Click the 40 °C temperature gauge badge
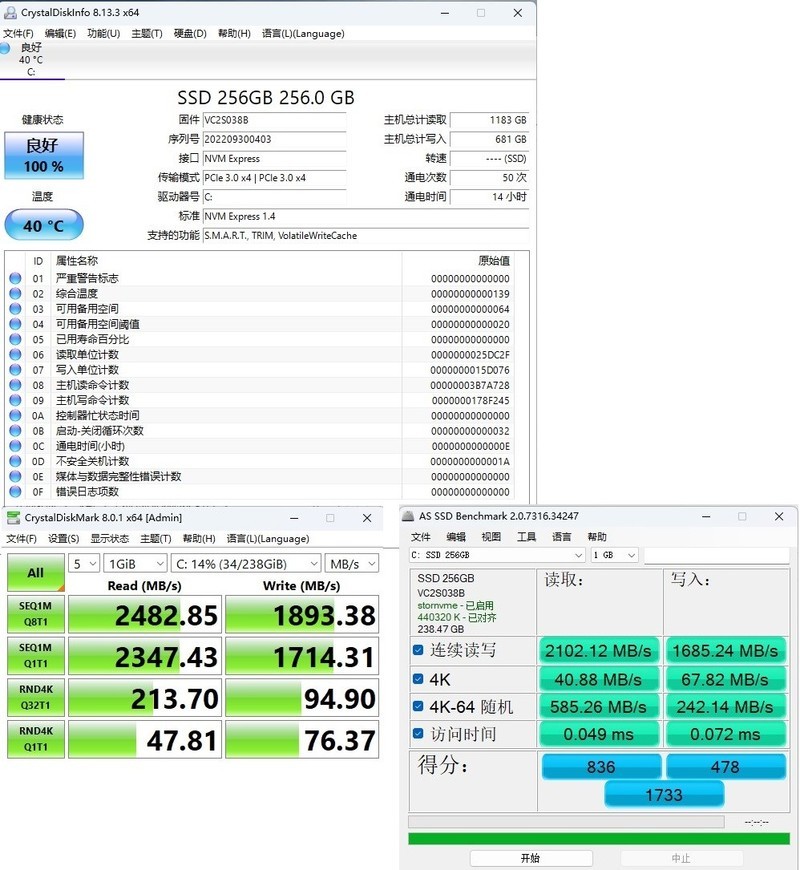 pos(43,226)
